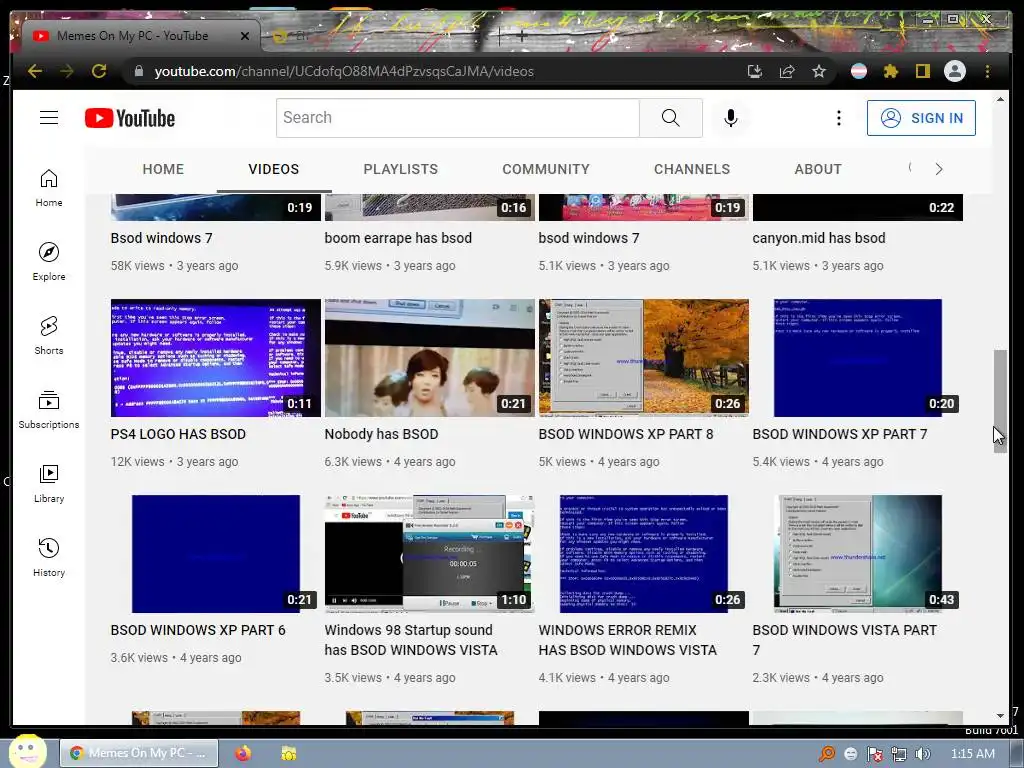
Task: Open BSOD WINDOWS XP PART 7 thumbnail
Action: [857, 358]
